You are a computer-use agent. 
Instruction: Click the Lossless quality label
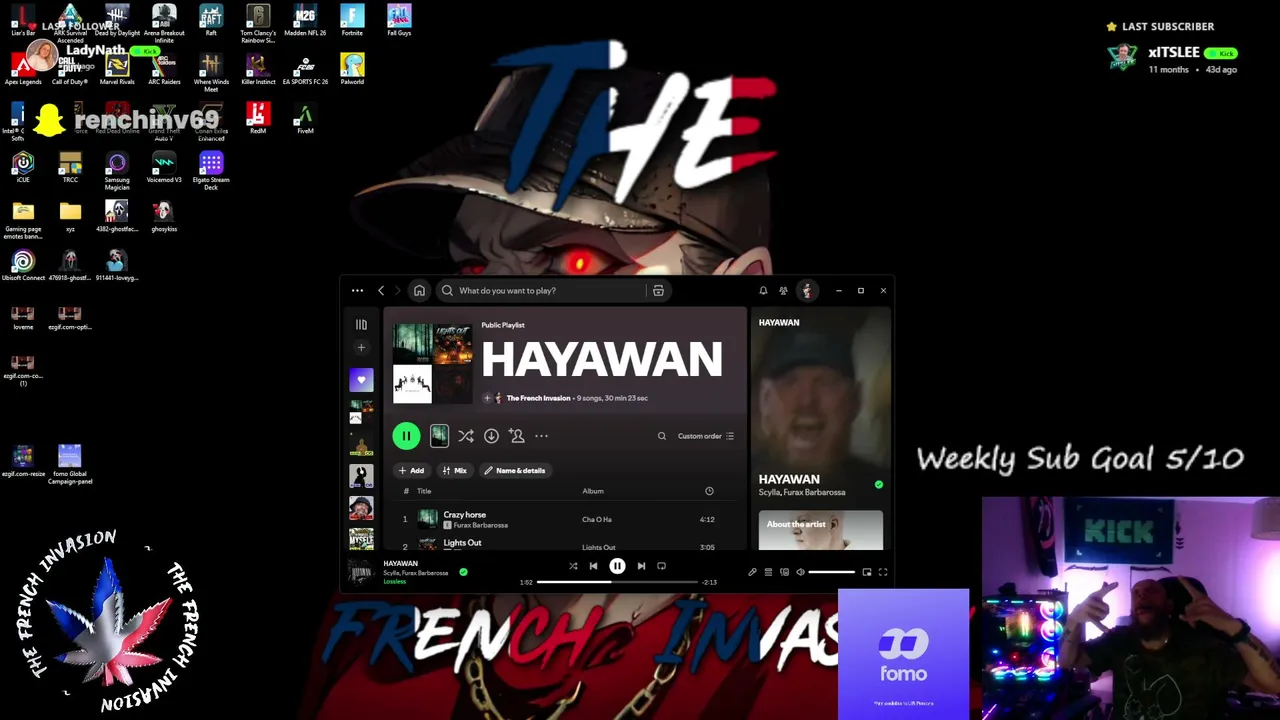[x=395, y=581]
